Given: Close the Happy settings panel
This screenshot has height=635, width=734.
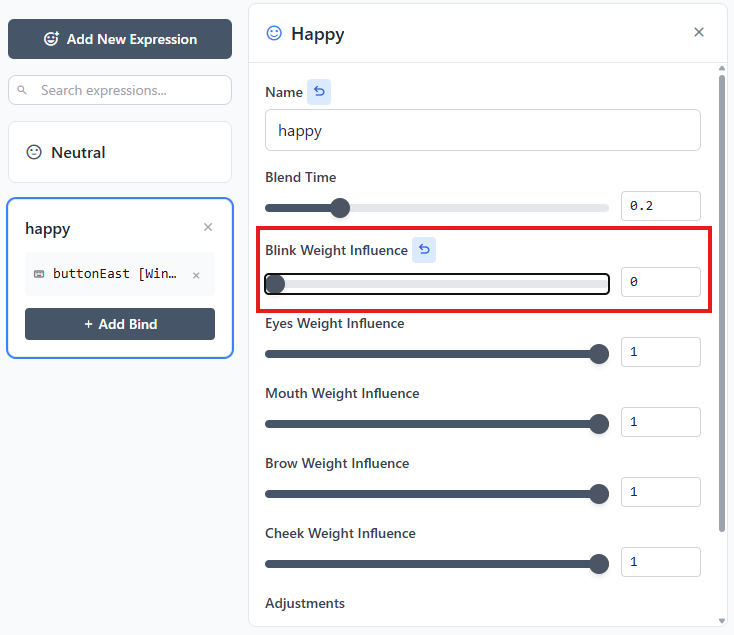Looking at the screenshot, I should pos(699,32).
